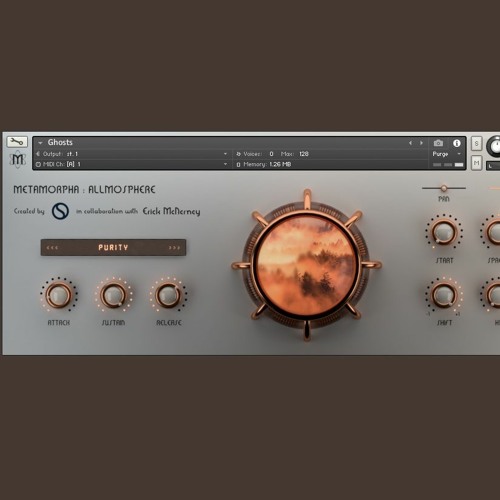
Task: Click the Sustain knob
Action: click(113, 295)
